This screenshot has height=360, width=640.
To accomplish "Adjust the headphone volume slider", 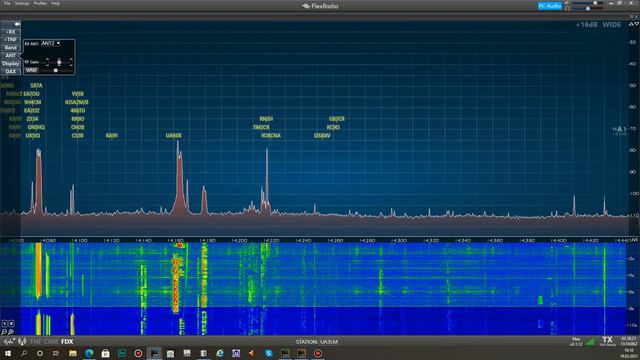I will coord(588,8).
